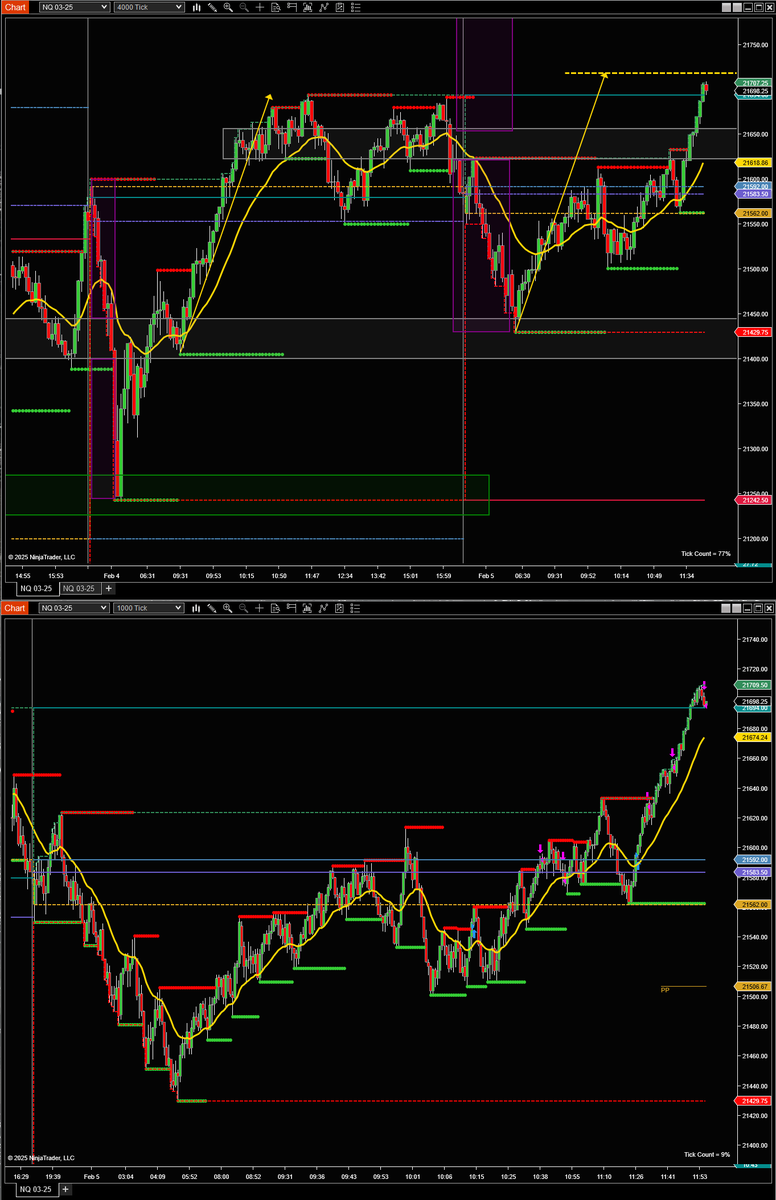This screenshot has width=776, height=1200.
Task: Click price marker 21429.75 in the 4000 Tick chart
Action: point(754,331)
